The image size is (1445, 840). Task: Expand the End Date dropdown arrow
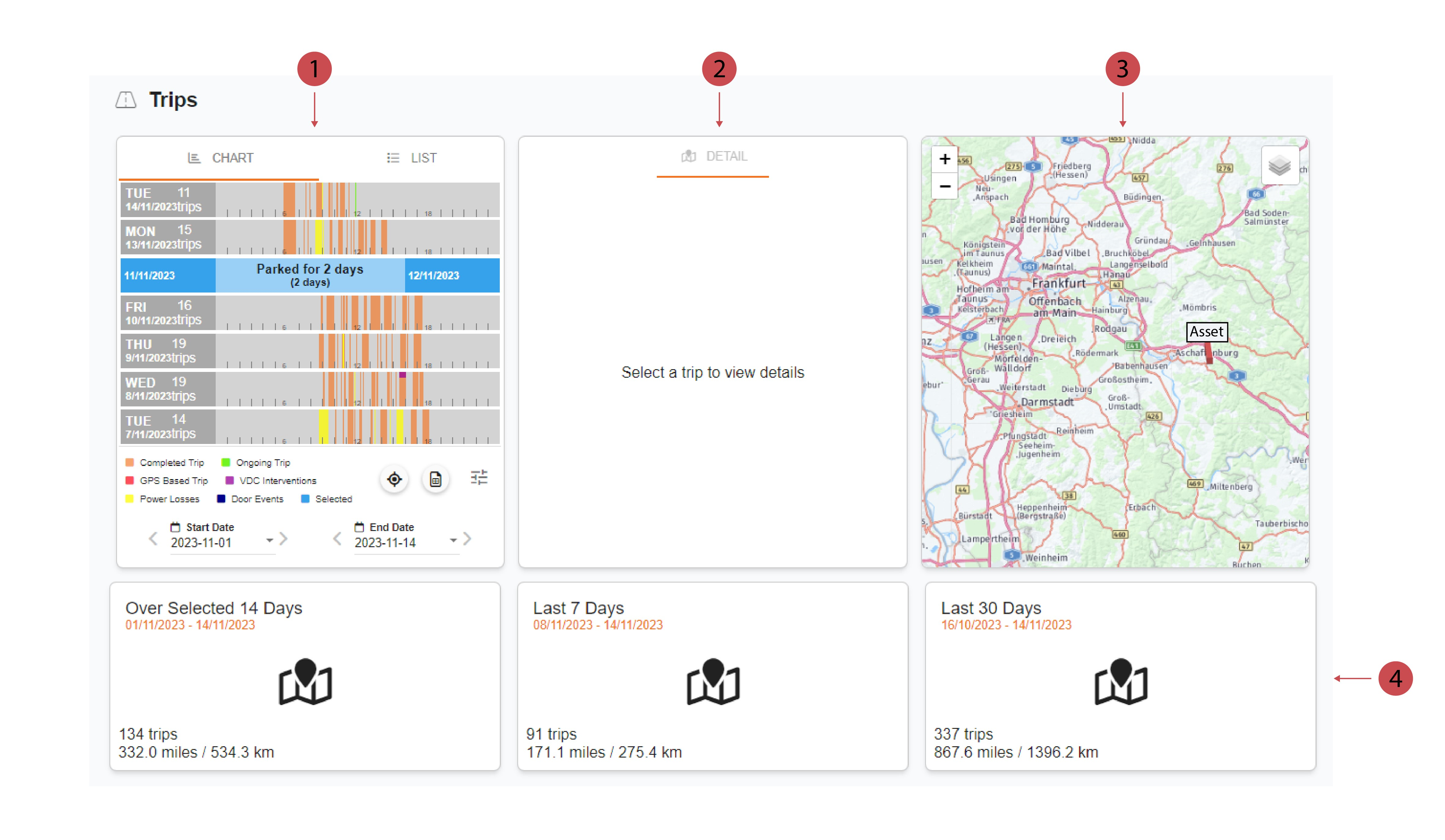coord(453,540)
